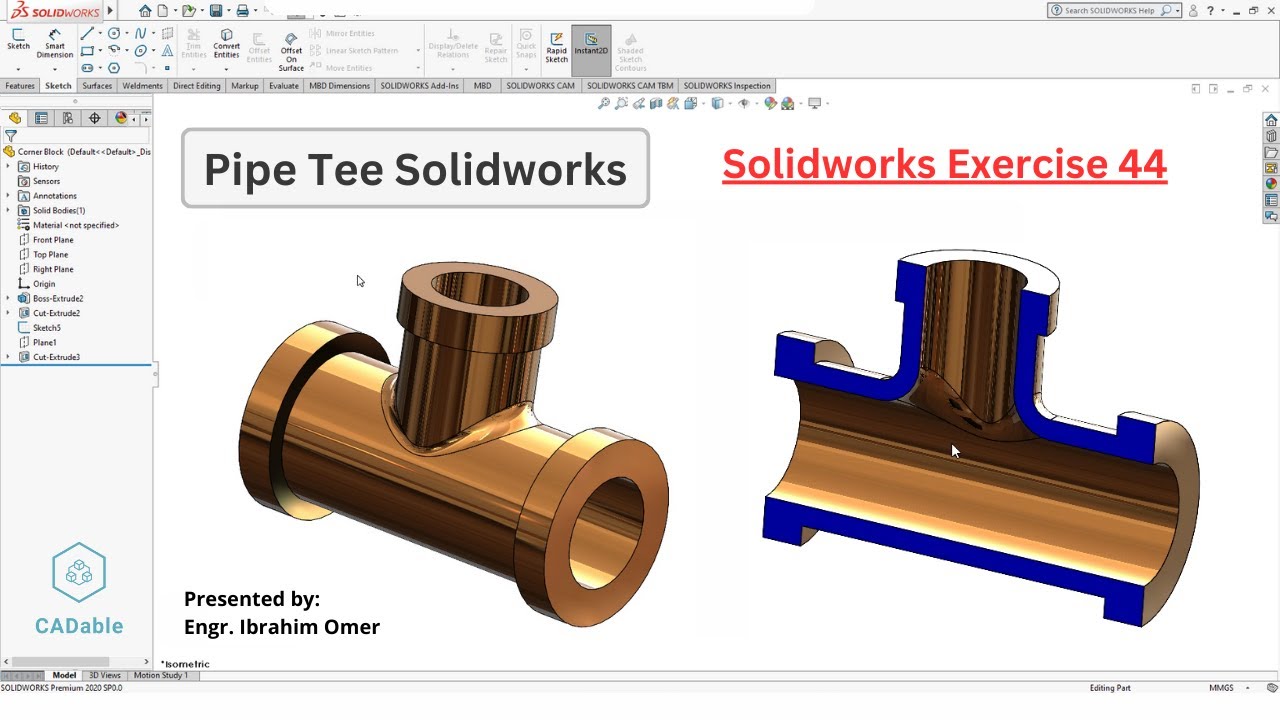This screenshot has width=1280, height=720.
Task: Expand Solid Bodies(1)
Action: coord(8,210)
